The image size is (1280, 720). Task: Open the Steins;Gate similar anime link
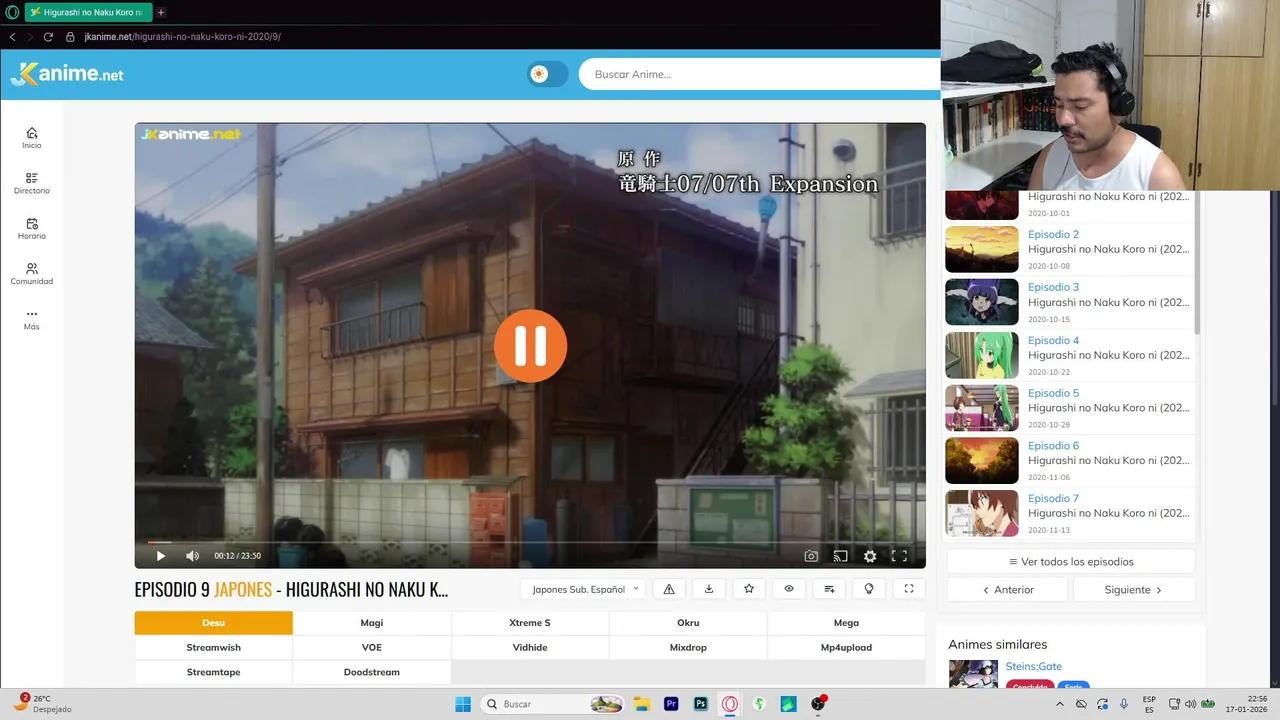click(x=1034, y=666)
